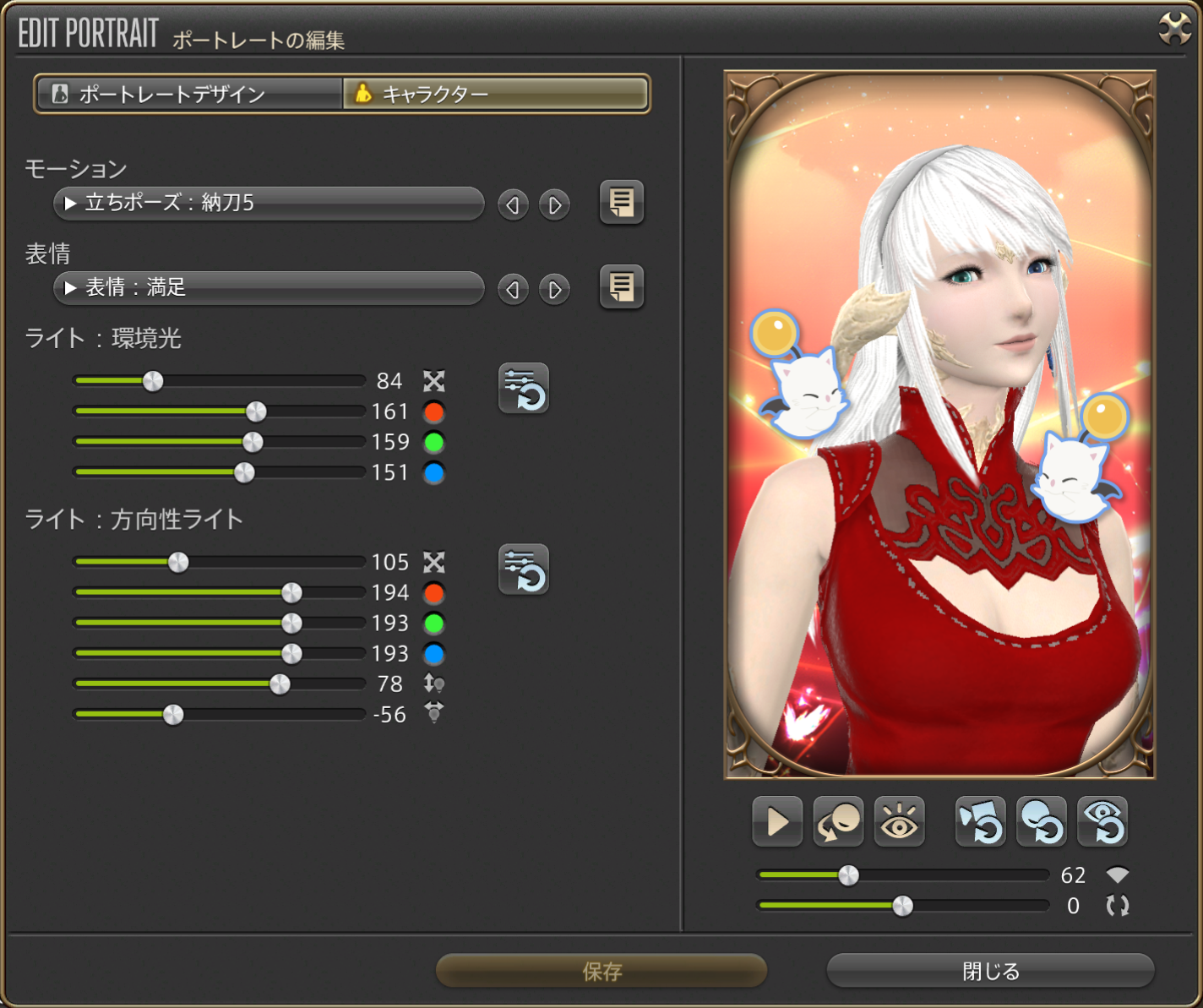Select next motion with right arrow
1203x1008 pixels.
click(554, 204)
